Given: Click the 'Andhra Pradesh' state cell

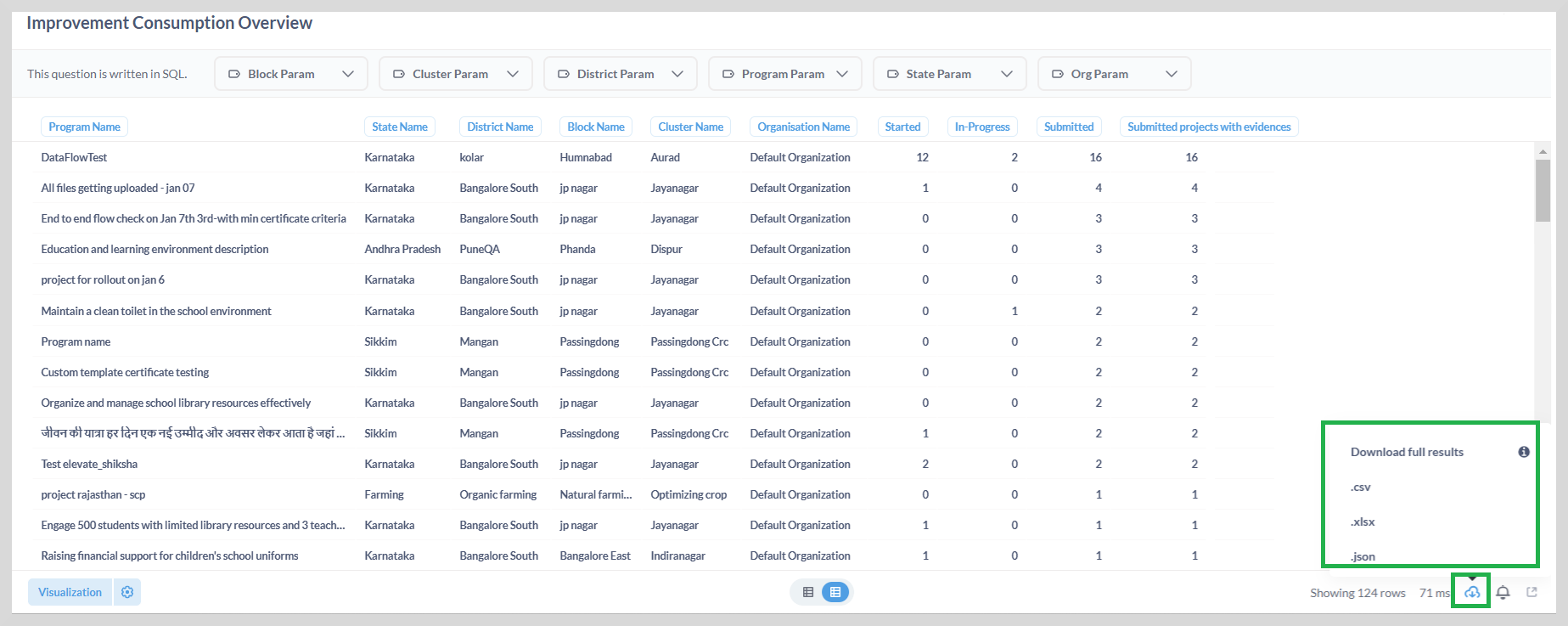Looking at the screenshot, I should click(402, 249).
